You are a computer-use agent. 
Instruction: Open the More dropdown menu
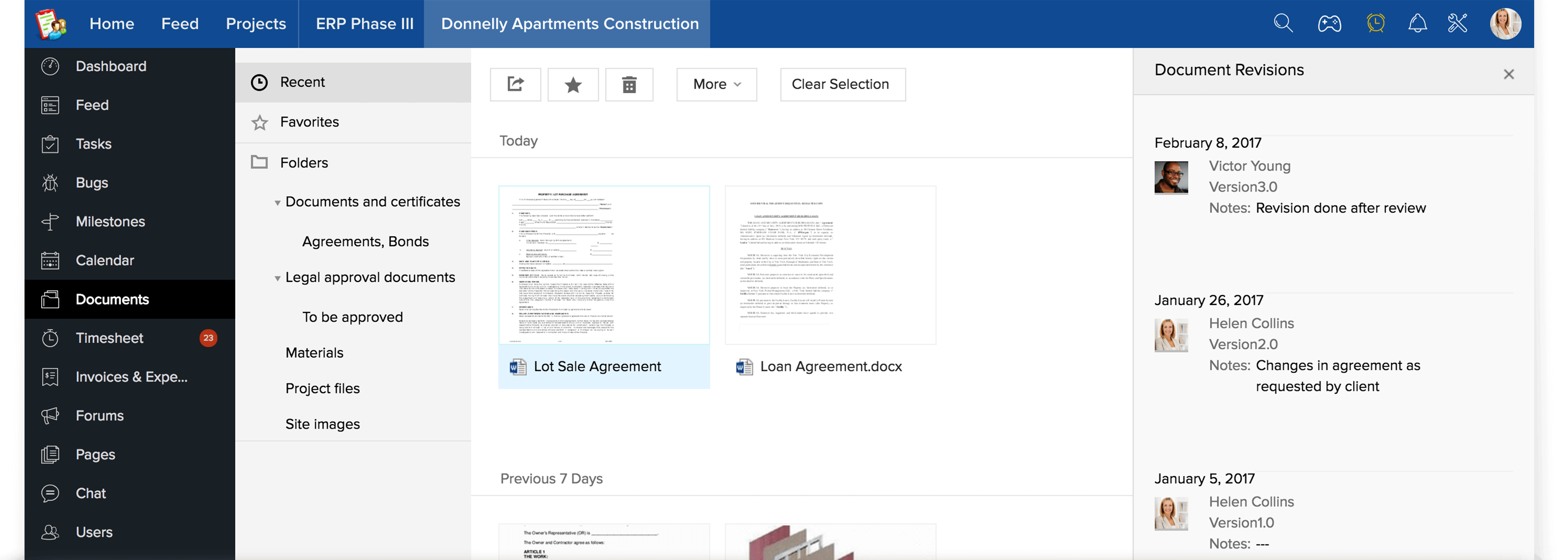716,84
